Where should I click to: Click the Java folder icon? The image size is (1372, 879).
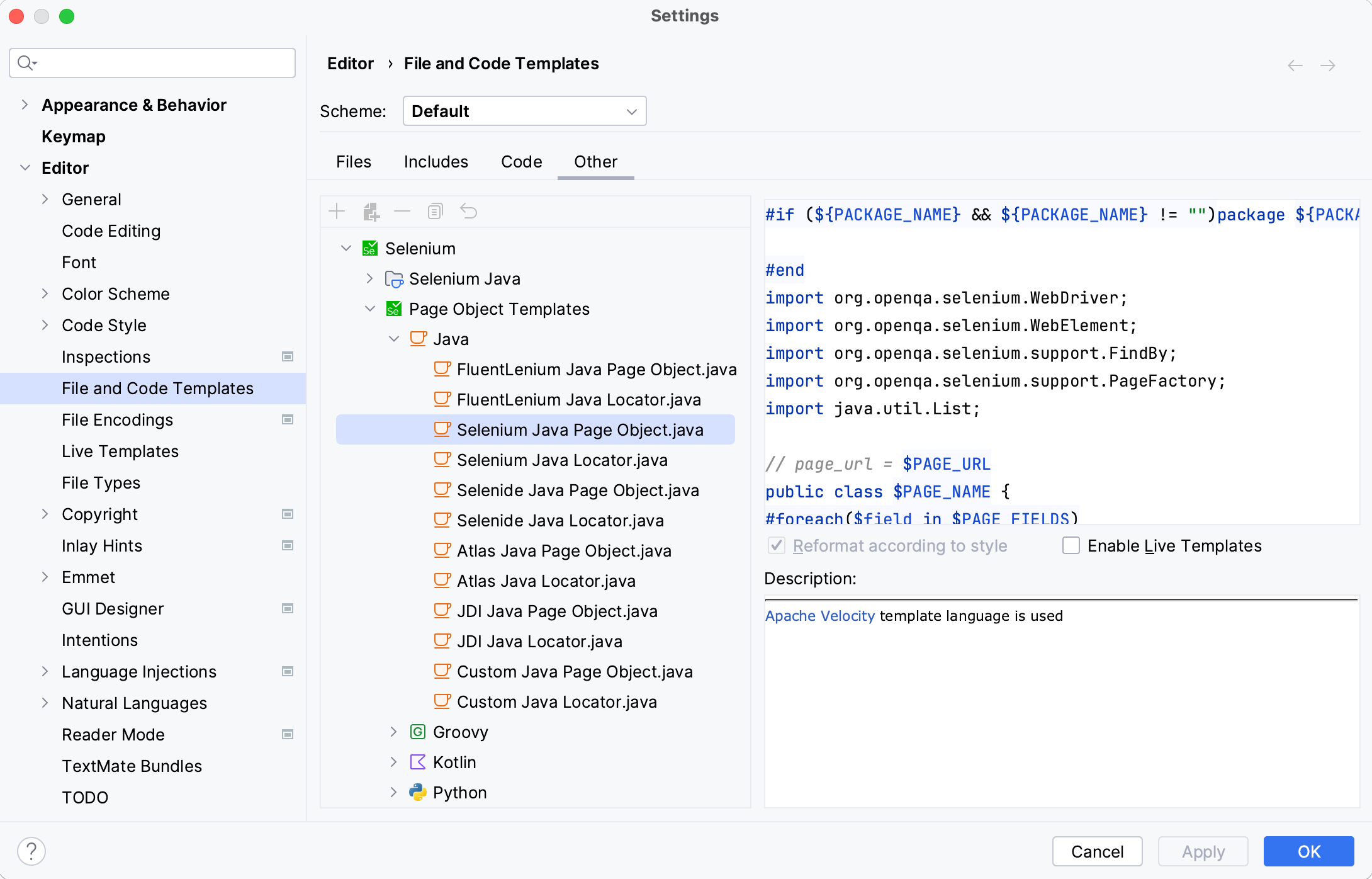point(418,338)
